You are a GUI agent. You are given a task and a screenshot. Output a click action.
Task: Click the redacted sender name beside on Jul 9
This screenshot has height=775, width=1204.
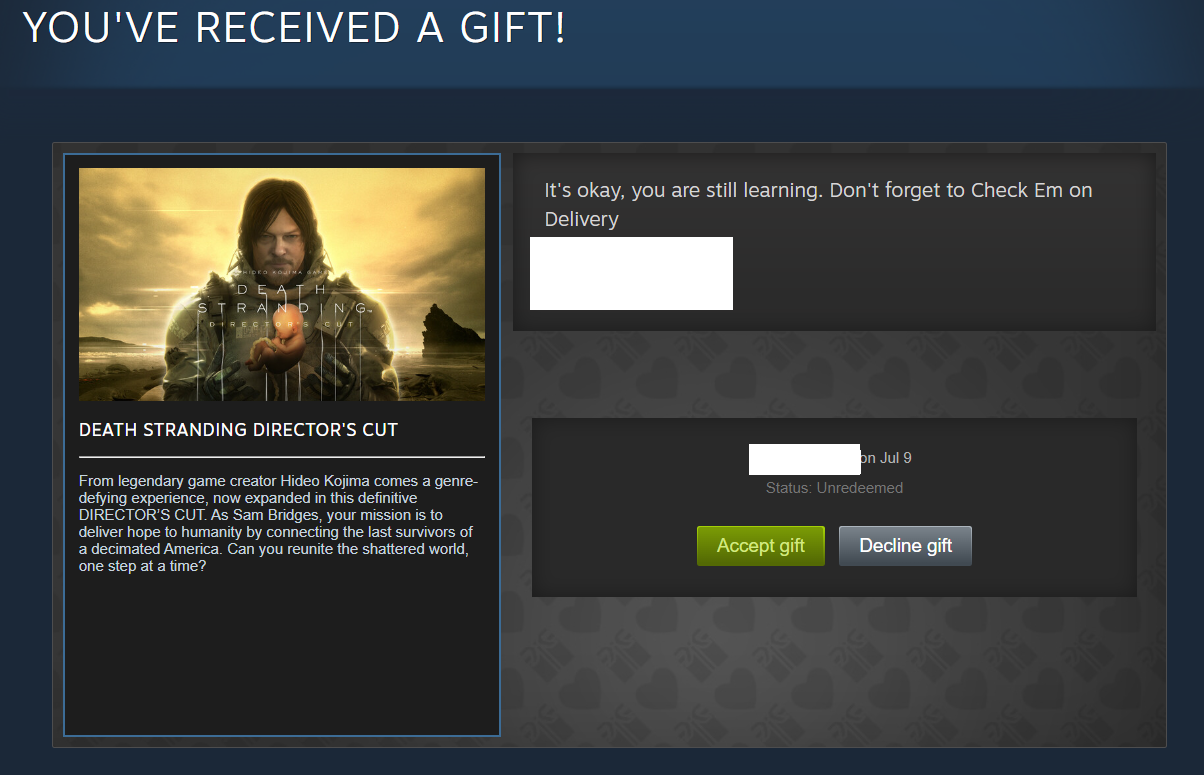pyautogui.click(x=804, y=459)
